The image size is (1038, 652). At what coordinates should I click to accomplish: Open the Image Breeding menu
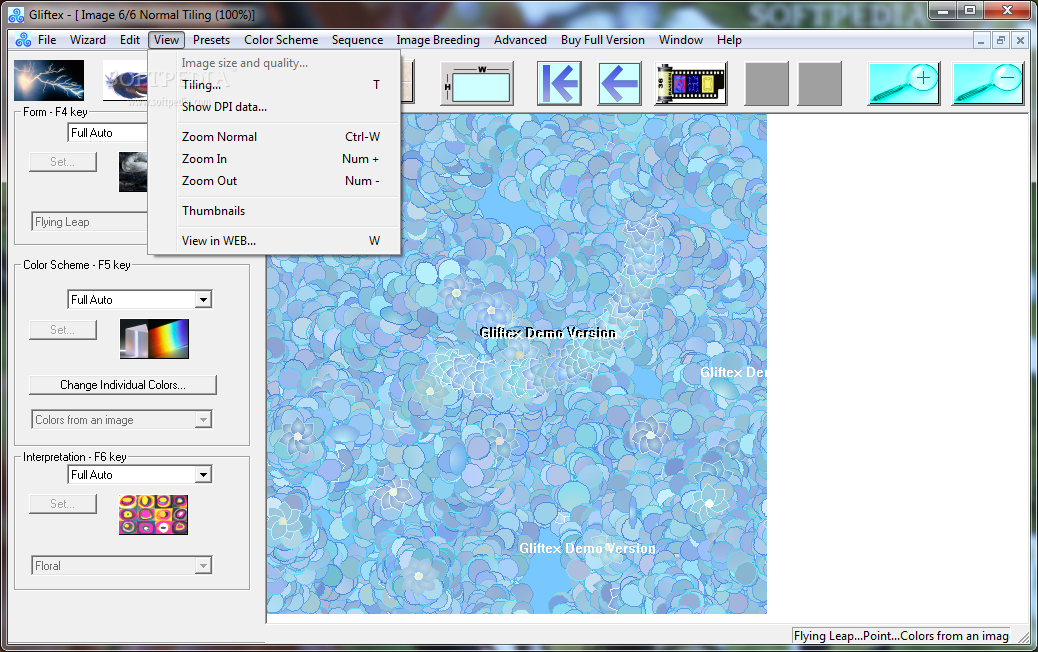click(x=438, y=40)
